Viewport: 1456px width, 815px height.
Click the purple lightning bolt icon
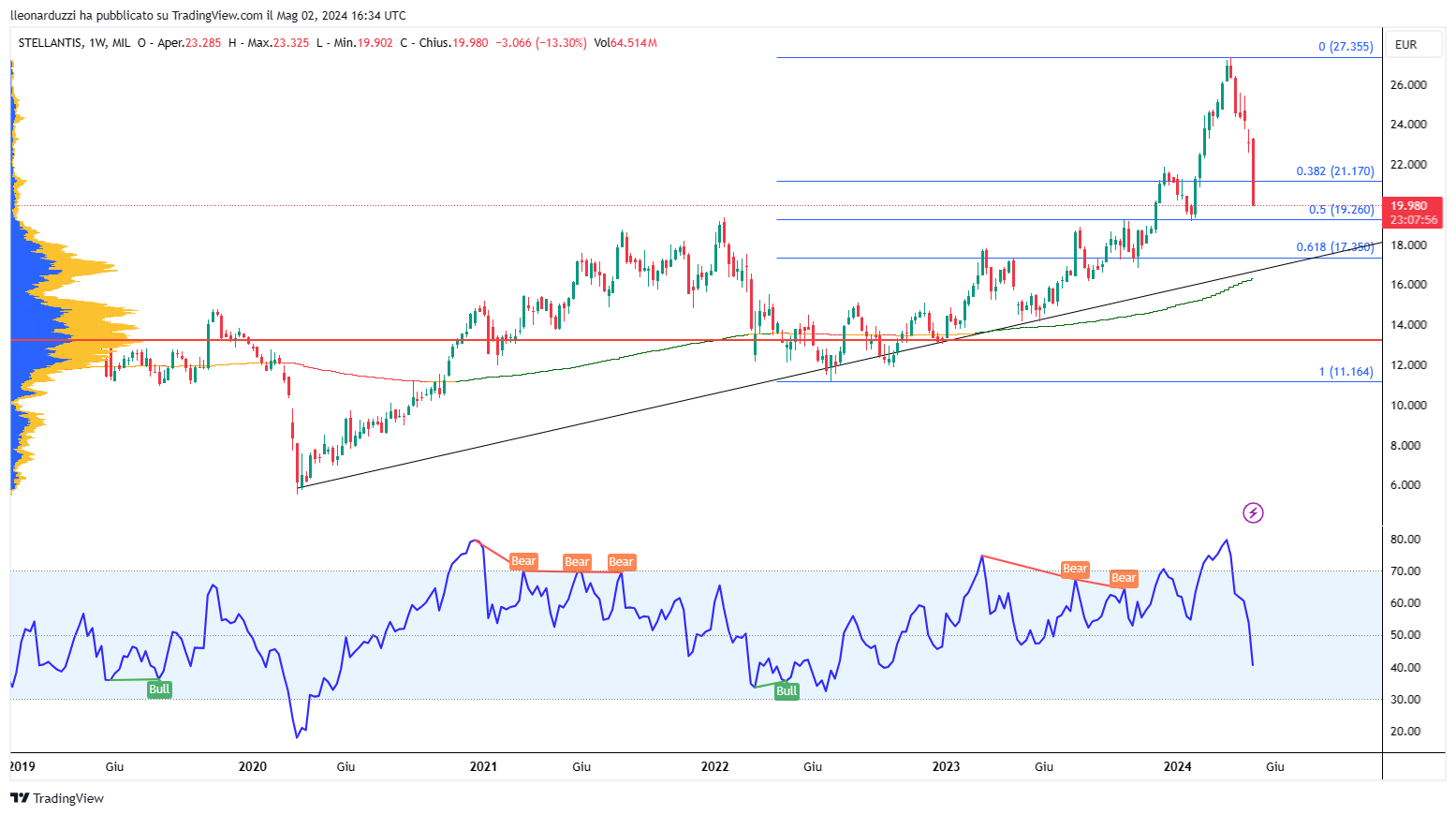[1253, 512]
